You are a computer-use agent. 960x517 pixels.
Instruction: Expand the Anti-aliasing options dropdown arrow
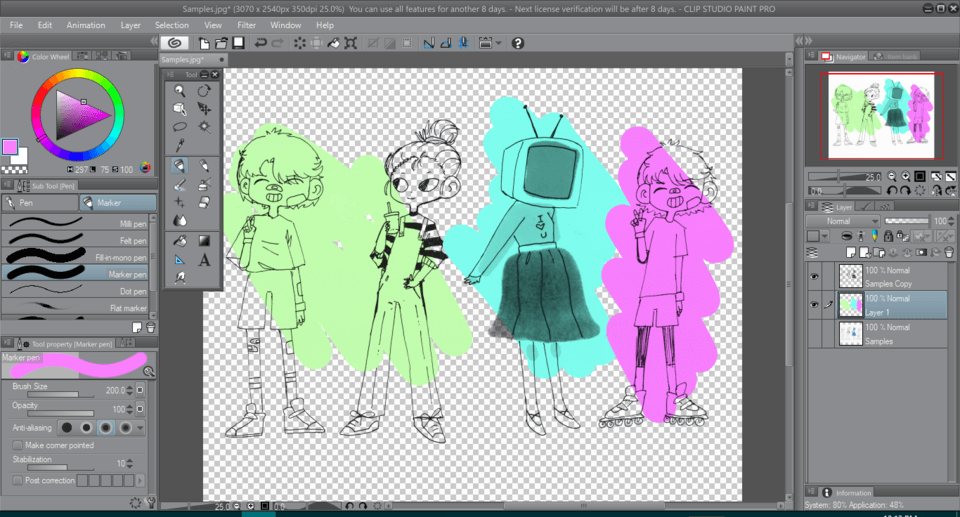tap(140, 428)
